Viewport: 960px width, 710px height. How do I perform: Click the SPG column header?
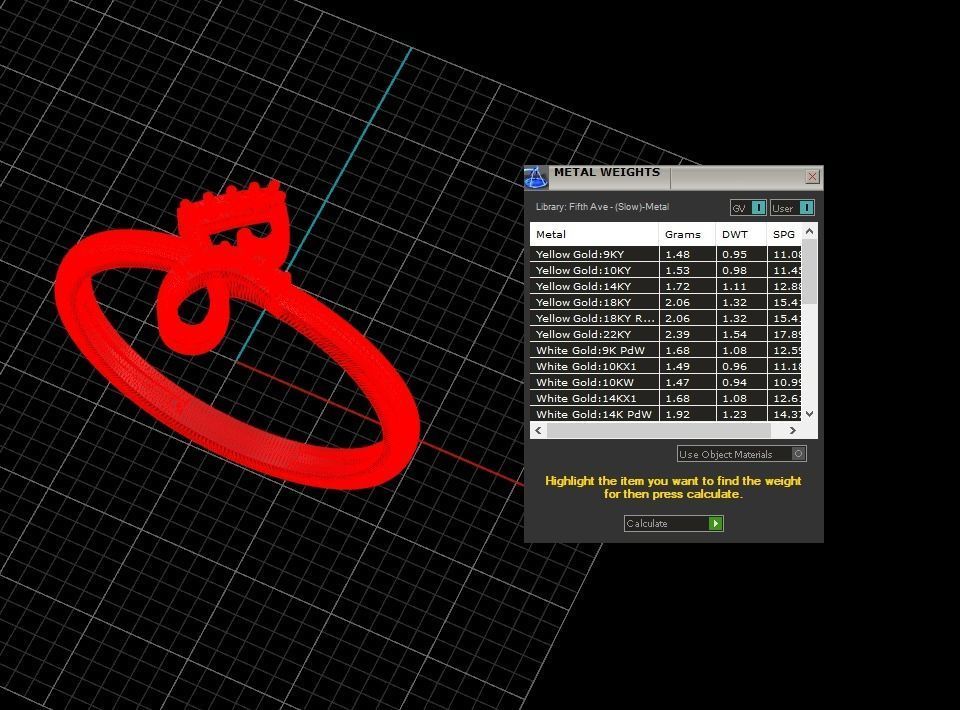click(784, 234)
